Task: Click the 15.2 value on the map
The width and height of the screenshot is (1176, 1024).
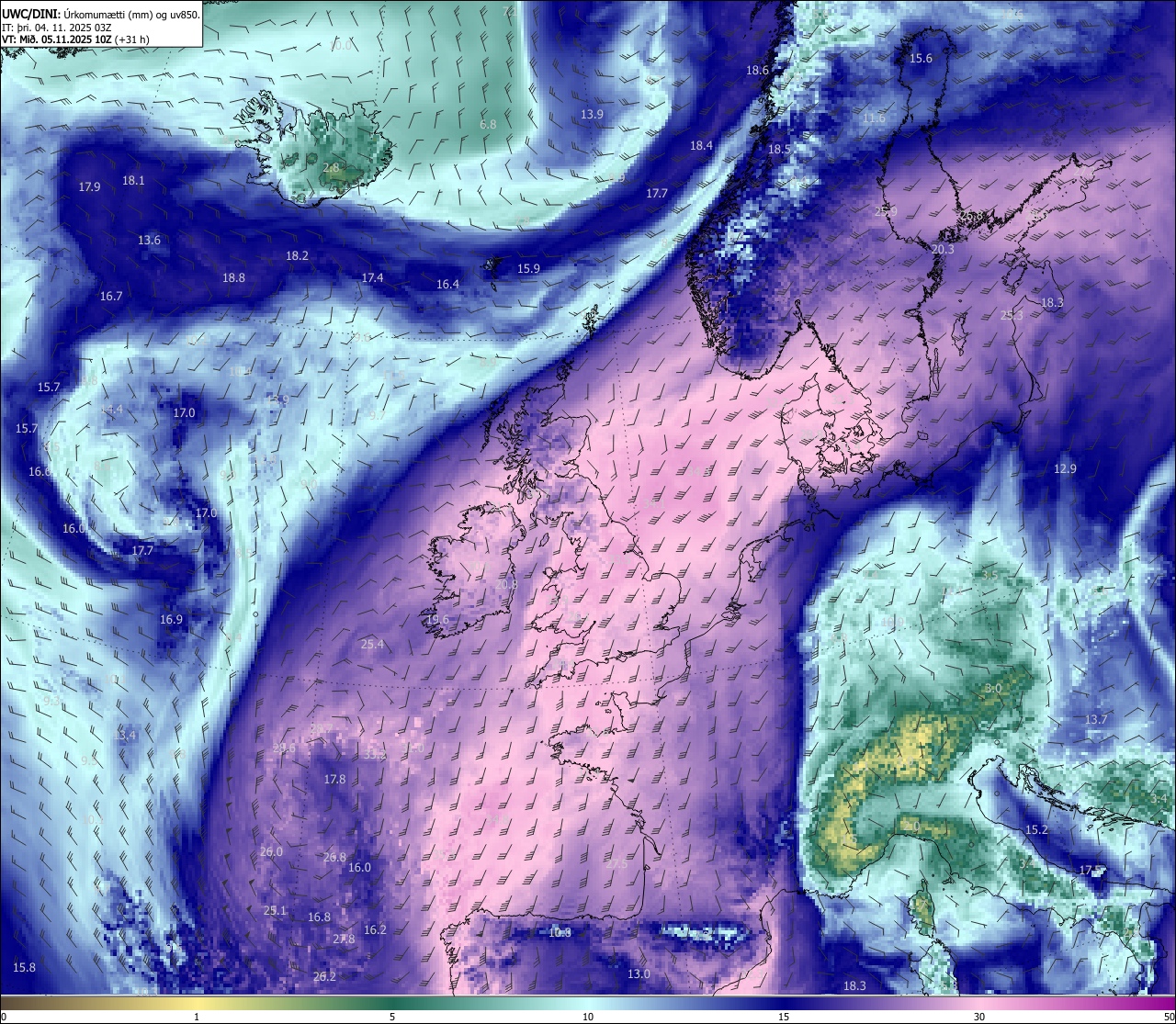Action: [x=1036, y=830]
